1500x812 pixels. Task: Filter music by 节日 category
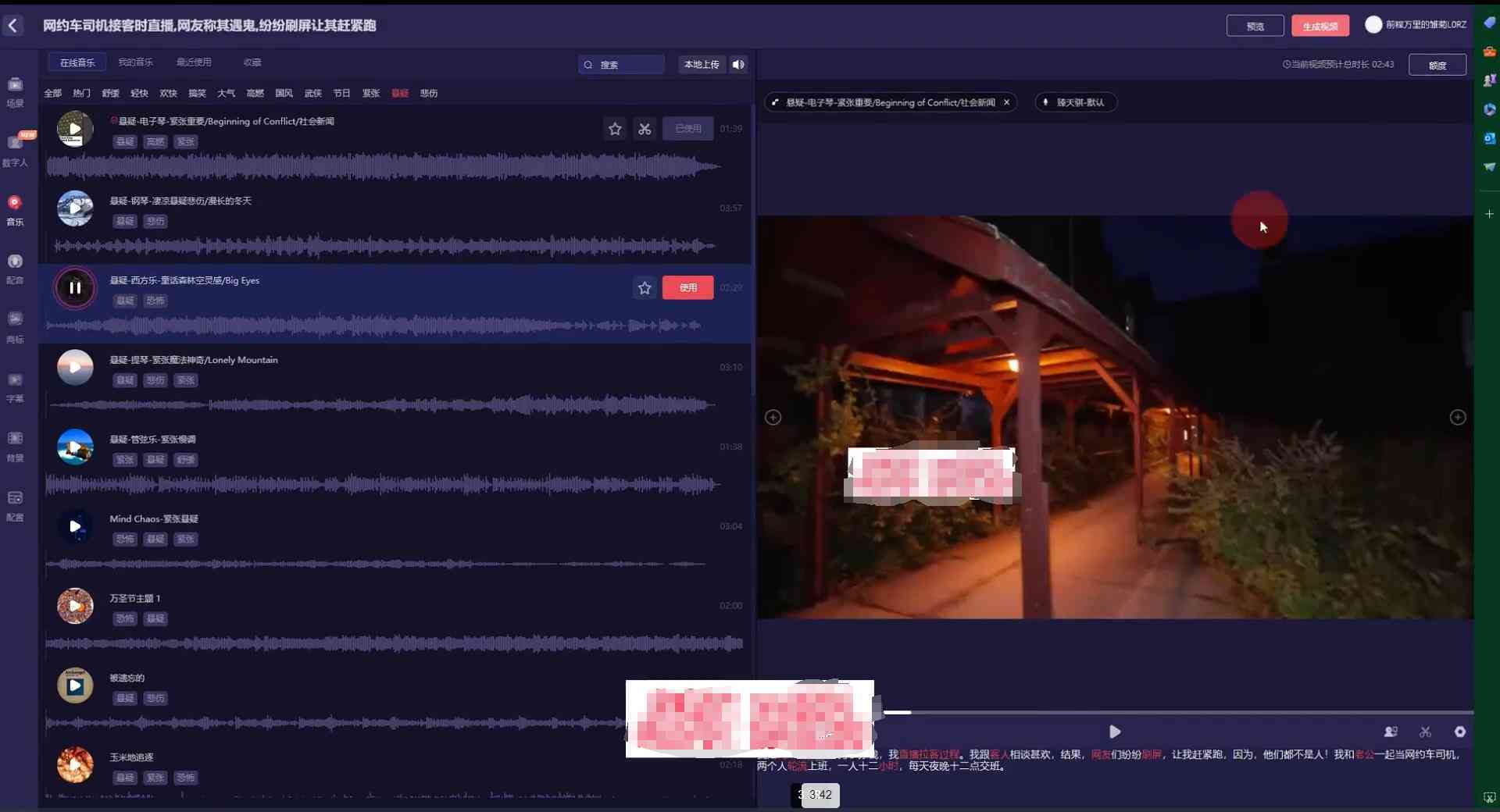[x=342, y=93]
